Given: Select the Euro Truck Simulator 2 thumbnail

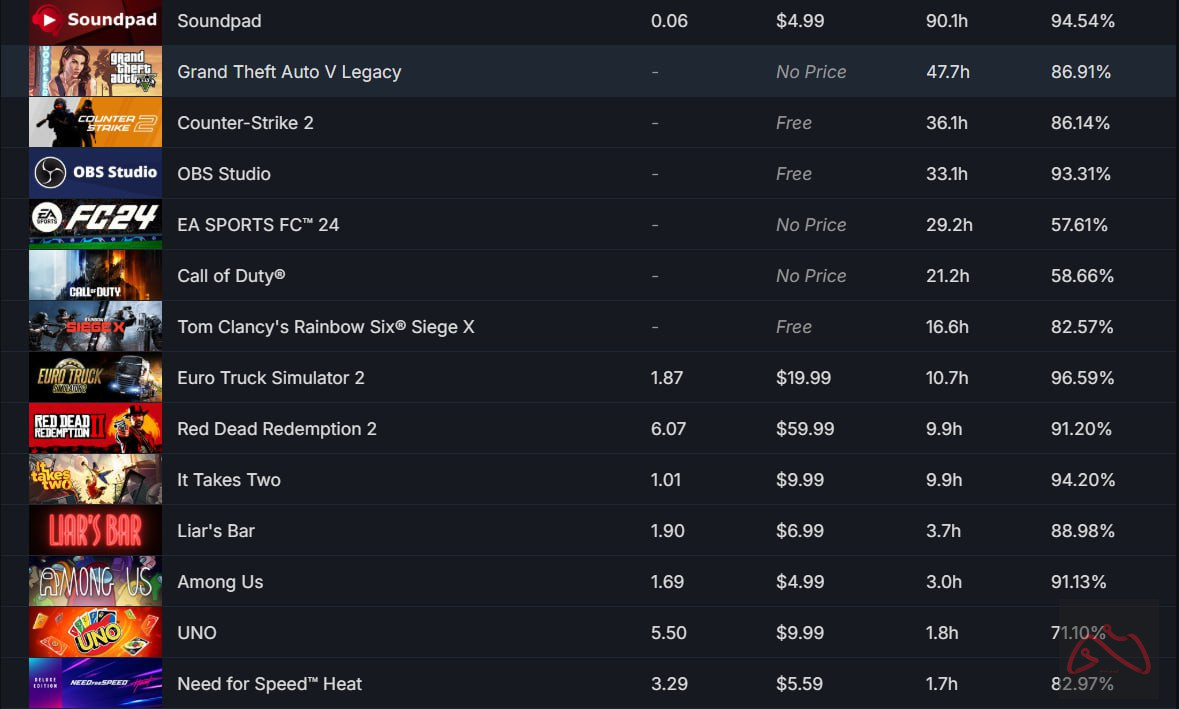Looking at the screenshot, I should pos(95,378).
